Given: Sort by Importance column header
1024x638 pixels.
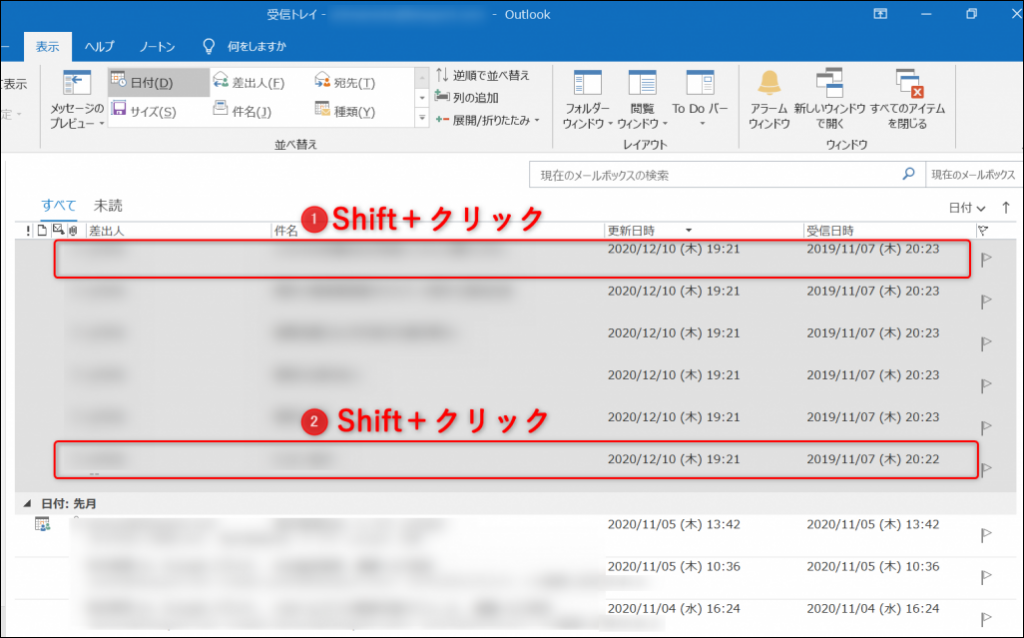Looking at the screenshot, I should click(x=28, y=231).
